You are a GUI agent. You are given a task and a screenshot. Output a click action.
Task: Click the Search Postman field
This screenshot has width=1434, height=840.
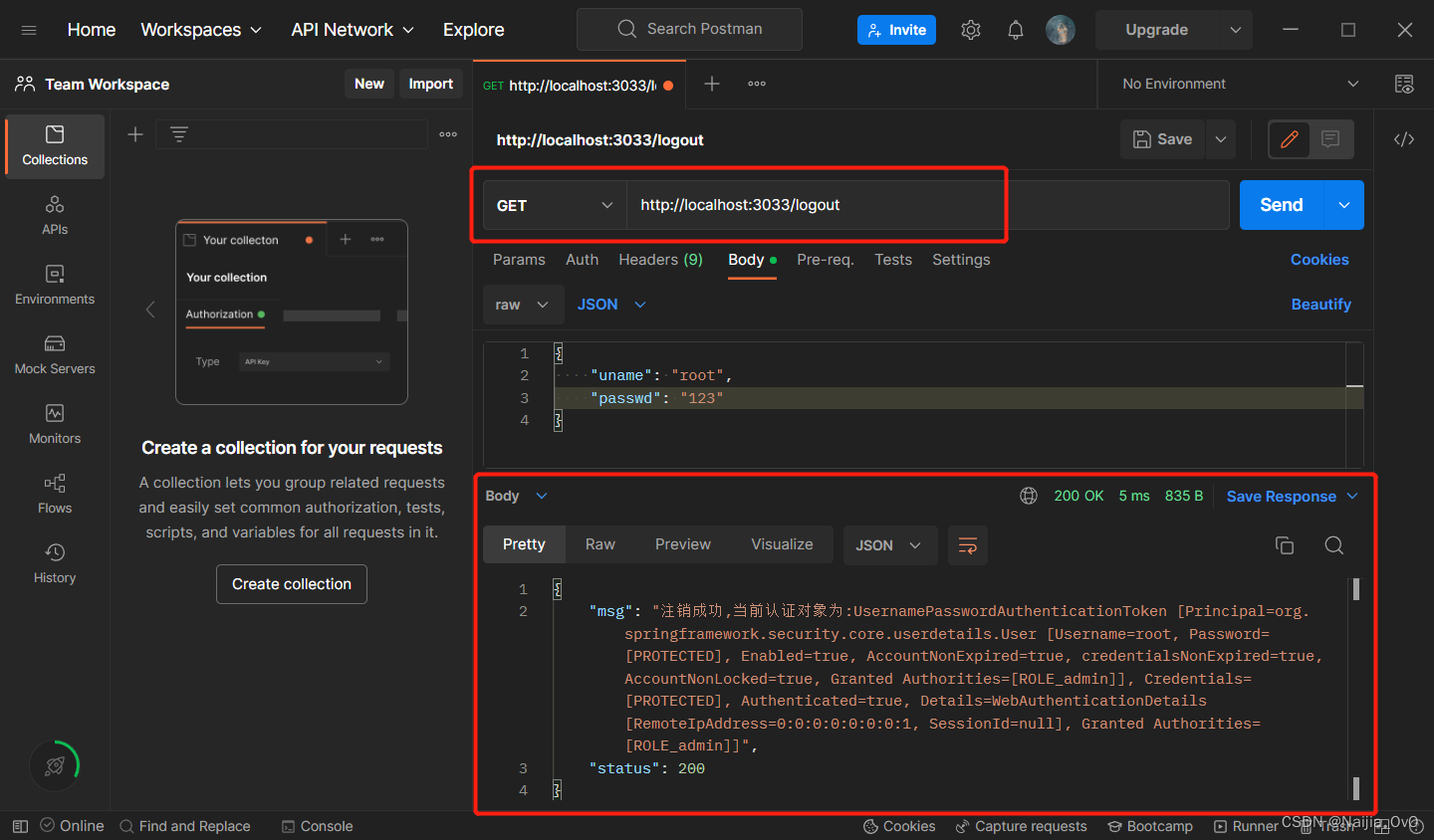tap(689, 29)
